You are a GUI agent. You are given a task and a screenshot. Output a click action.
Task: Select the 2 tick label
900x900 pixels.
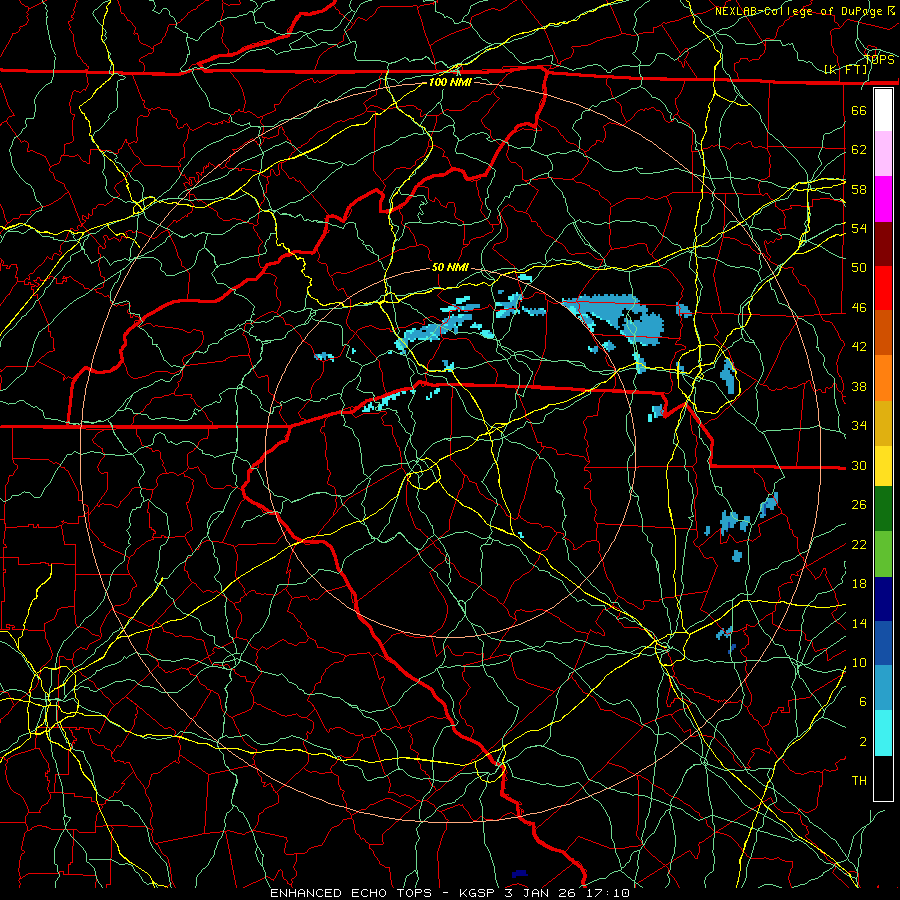tap(862, 742)
